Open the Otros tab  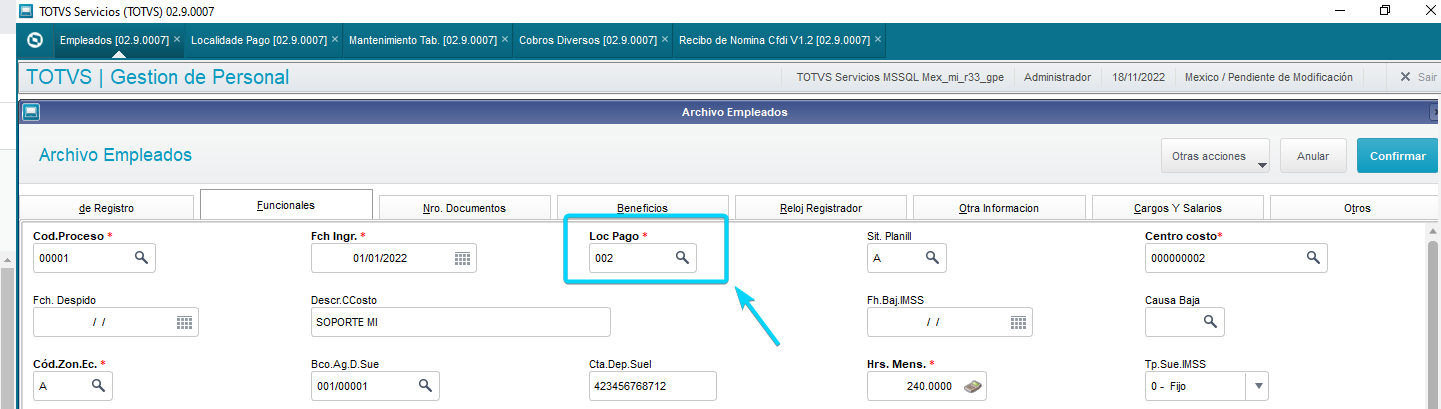[1356, 208]
